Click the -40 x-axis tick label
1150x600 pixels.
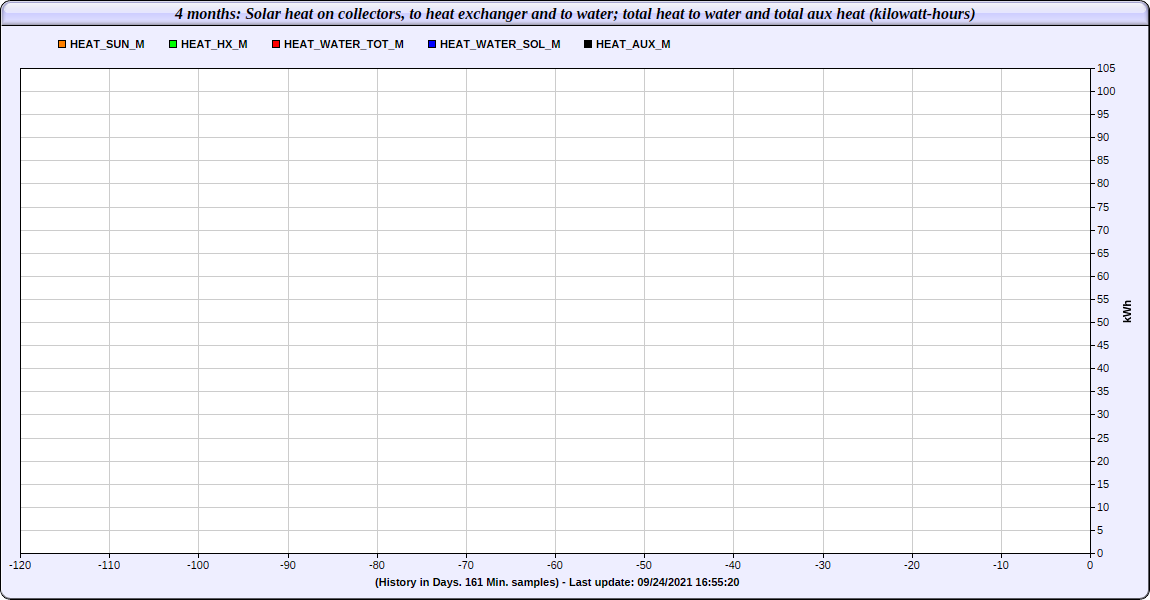tap(733, 565)
